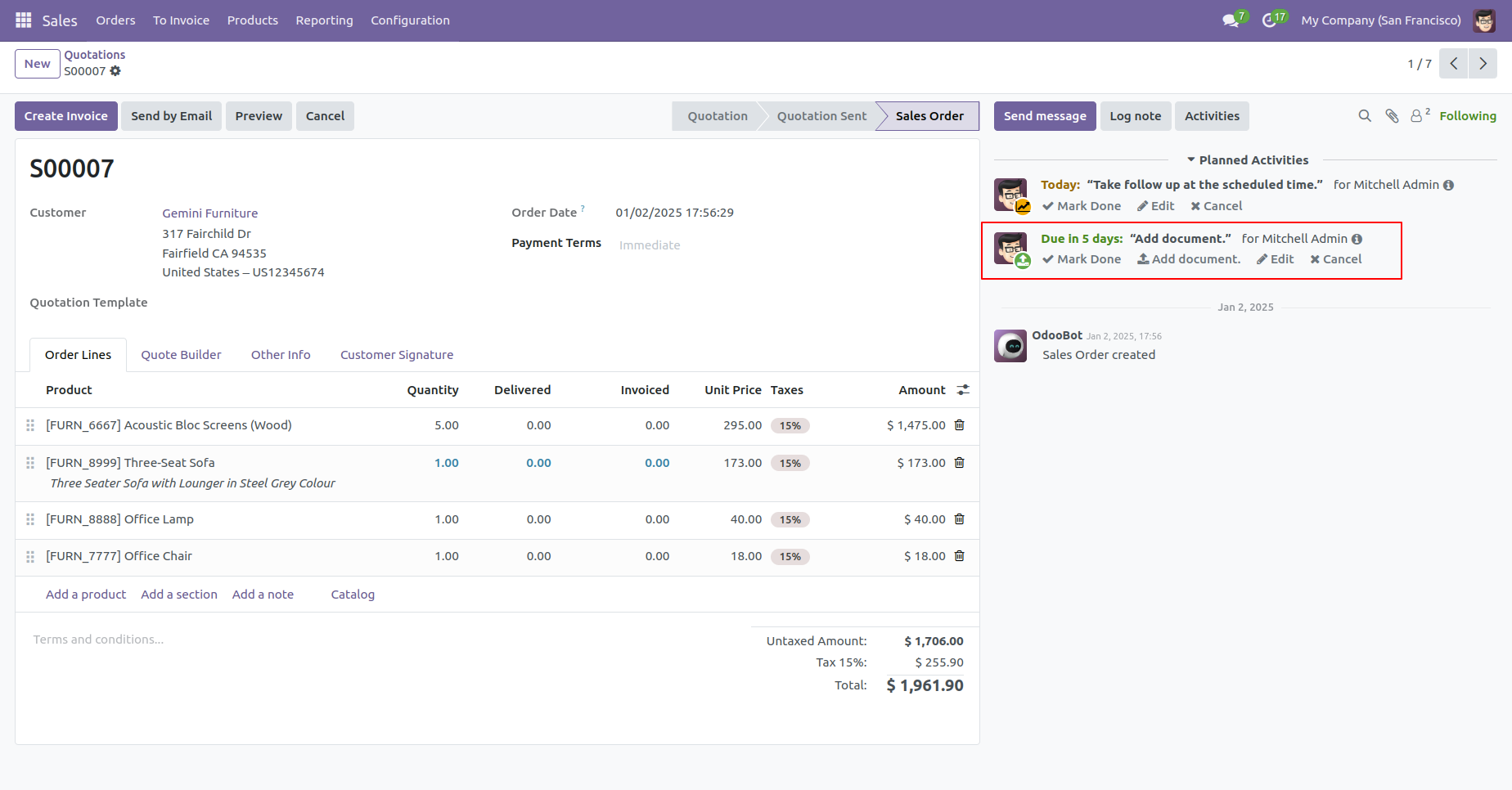Go to next record with right arrow
The height and width of the screenshot is (790, 1512).
(1483, 63)
